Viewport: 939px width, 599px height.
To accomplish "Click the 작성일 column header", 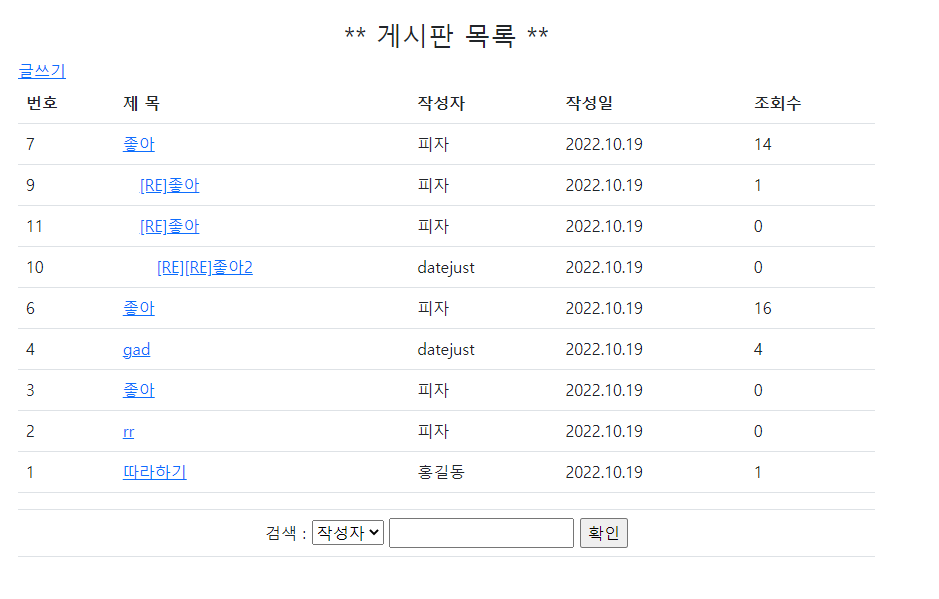I will [x=589, y=103].
